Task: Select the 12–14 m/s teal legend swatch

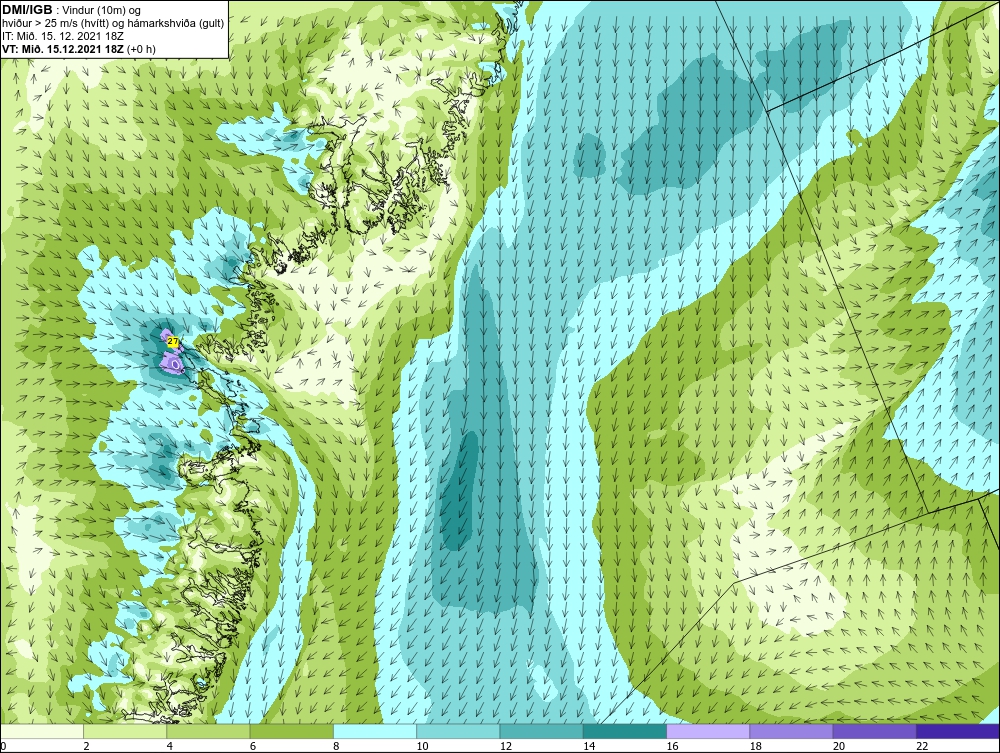Action: pyautogui.click(x=541, y=731)
